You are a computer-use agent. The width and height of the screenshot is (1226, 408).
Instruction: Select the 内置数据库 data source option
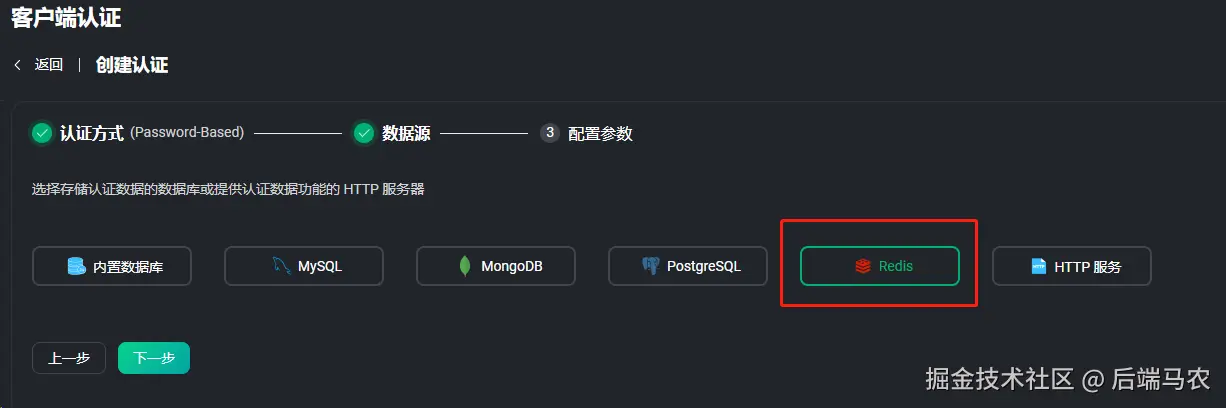tap(112, 266)
